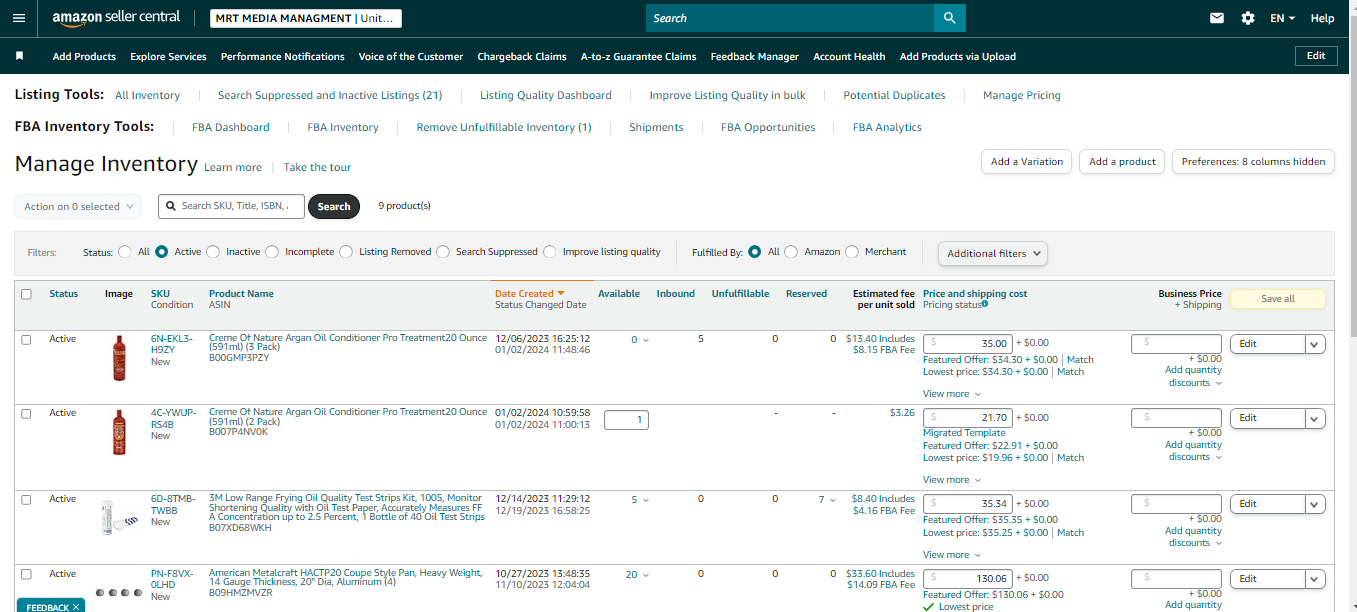Edit the 35.00 price field

click(968, 343)
